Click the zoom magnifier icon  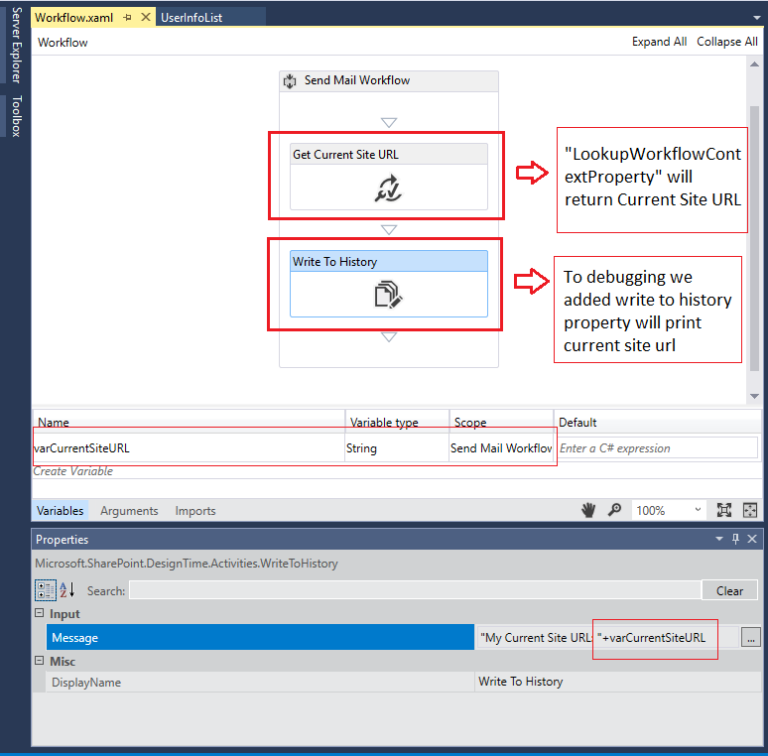pyautogui.click(x=614, y=510)
